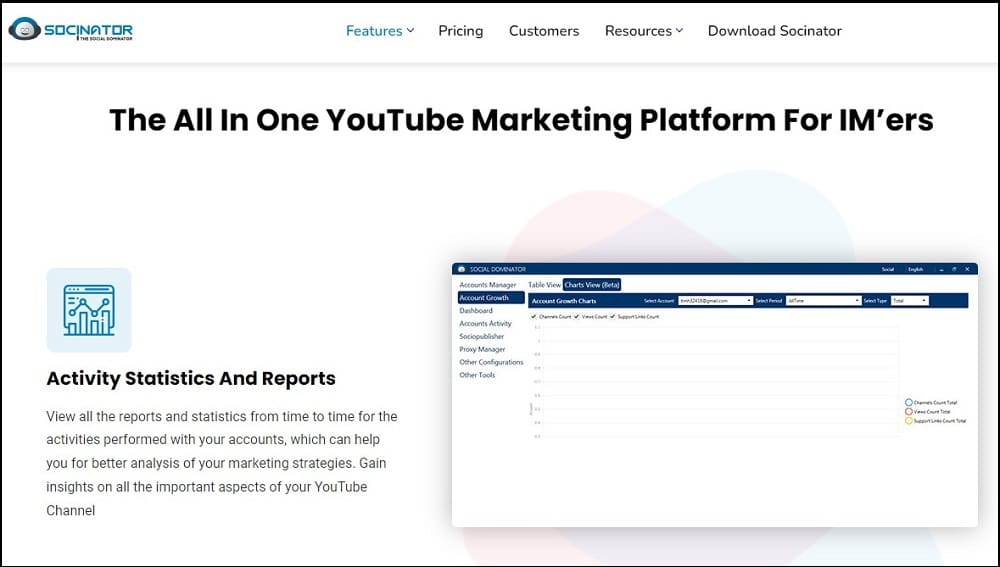Viewport: 1000px width, 567px height.
Task: Click the Account Growth Charts title
Action: [x=564, y=300]
